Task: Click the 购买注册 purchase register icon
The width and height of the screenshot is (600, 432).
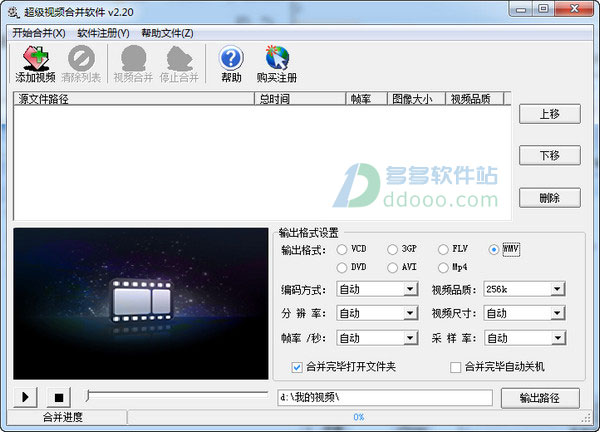Action: pos(277,64)
